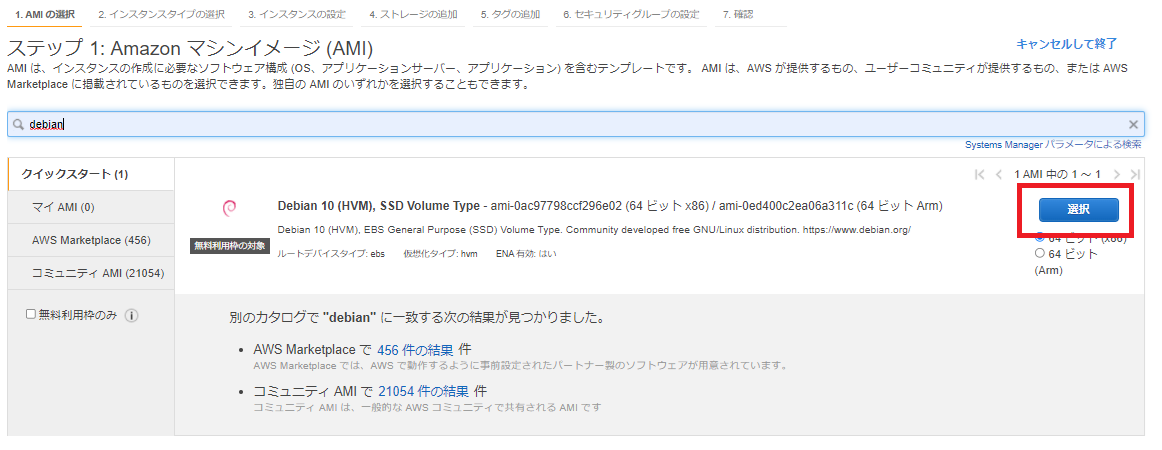Viewport: 1162px width, 450px height.
Task: Open Systems Manager パラメータによる検索 link
Action: (x=1053, y=145)
